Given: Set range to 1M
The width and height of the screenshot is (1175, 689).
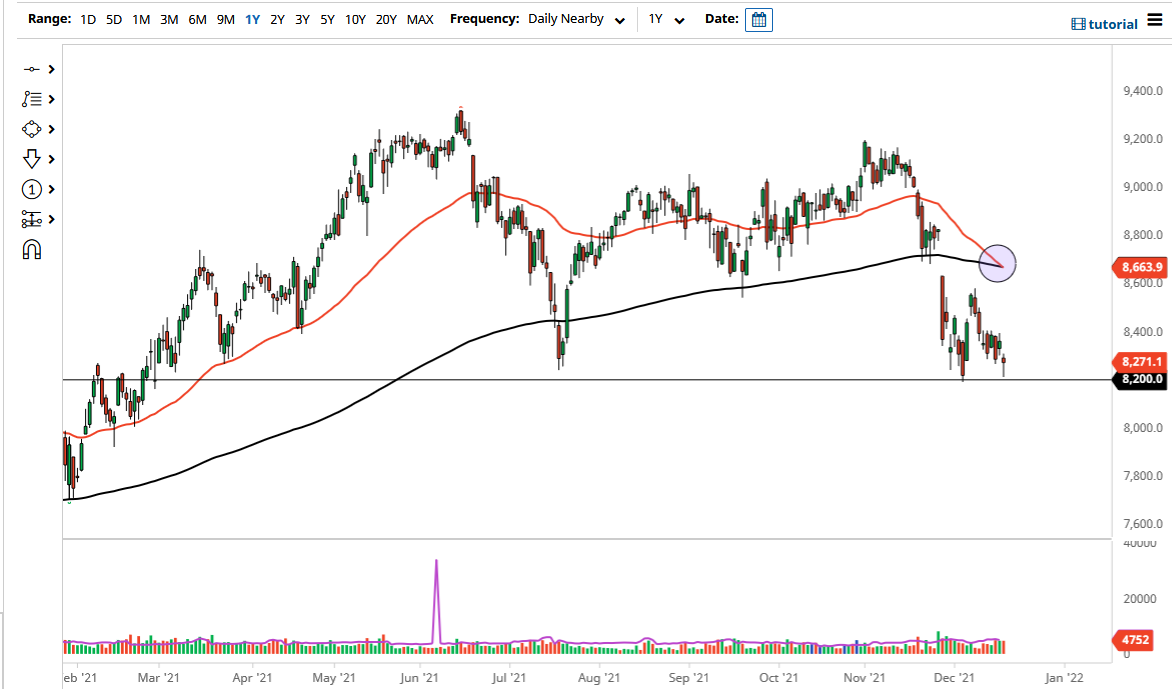Looking at the screenshot, I should click(x=141, y=19).
